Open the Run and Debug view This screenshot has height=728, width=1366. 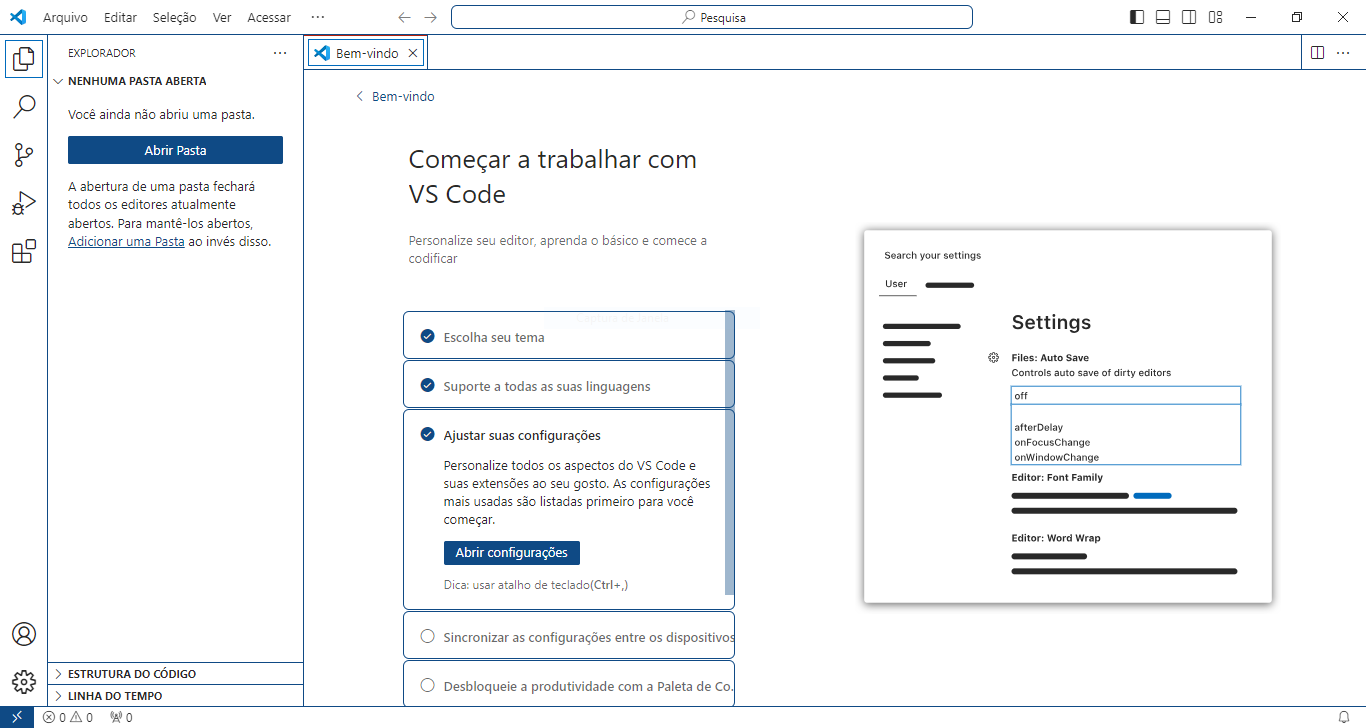(23, 203)
